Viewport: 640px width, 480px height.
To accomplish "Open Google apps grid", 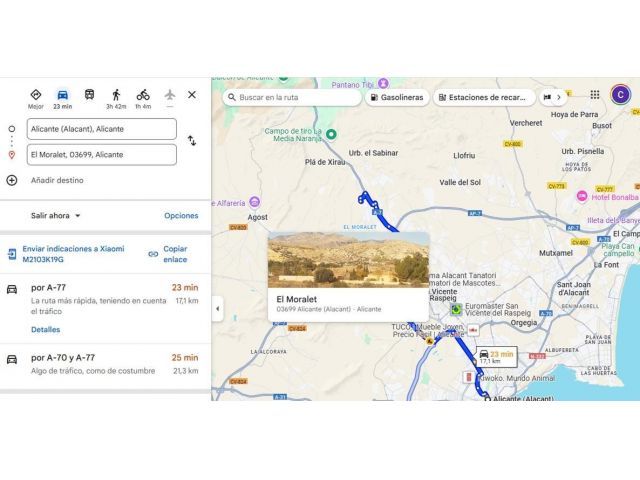I will [x=595, y=95].
